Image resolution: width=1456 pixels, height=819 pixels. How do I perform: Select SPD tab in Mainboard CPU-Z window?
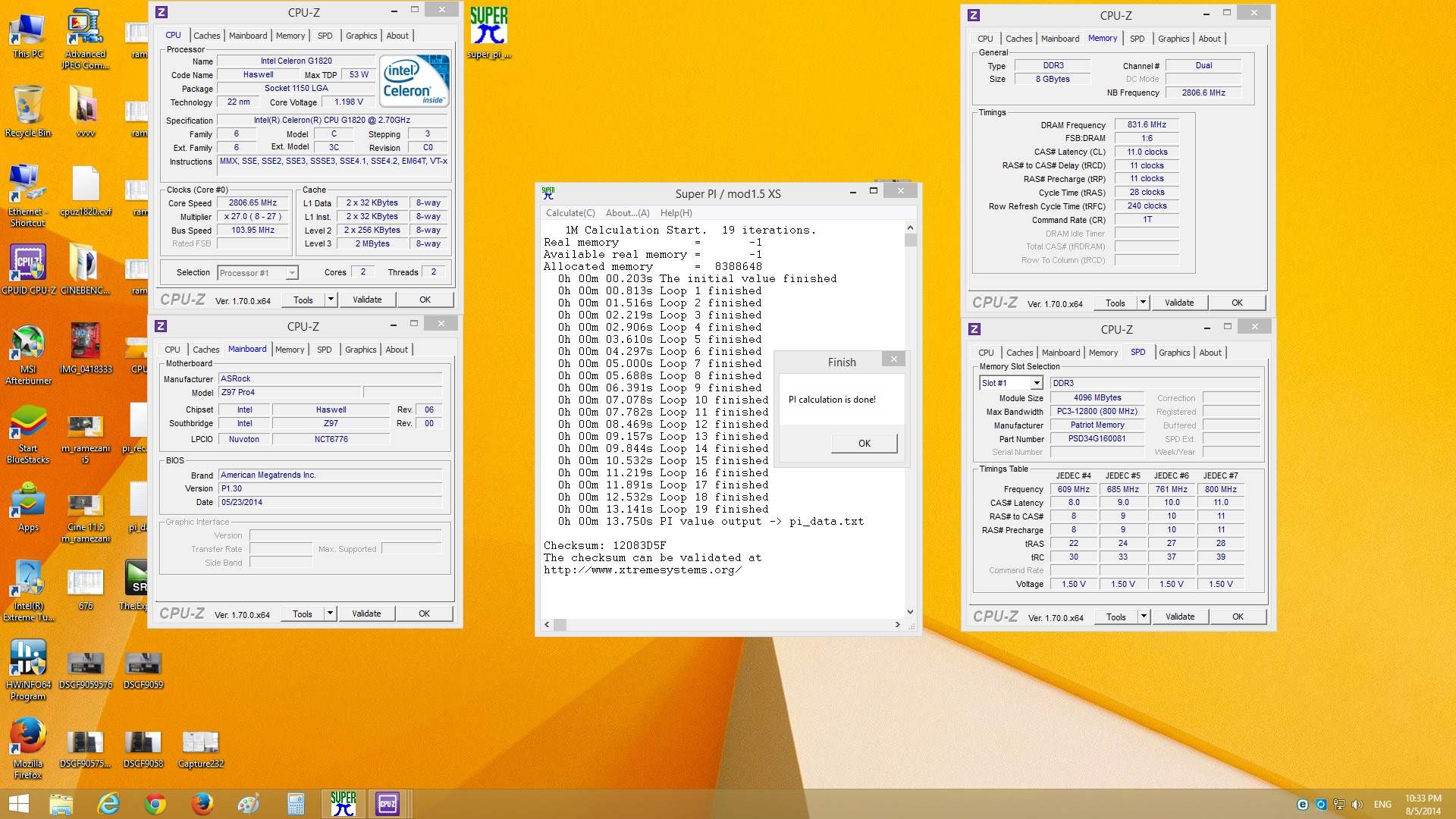[x=325, y=350]
